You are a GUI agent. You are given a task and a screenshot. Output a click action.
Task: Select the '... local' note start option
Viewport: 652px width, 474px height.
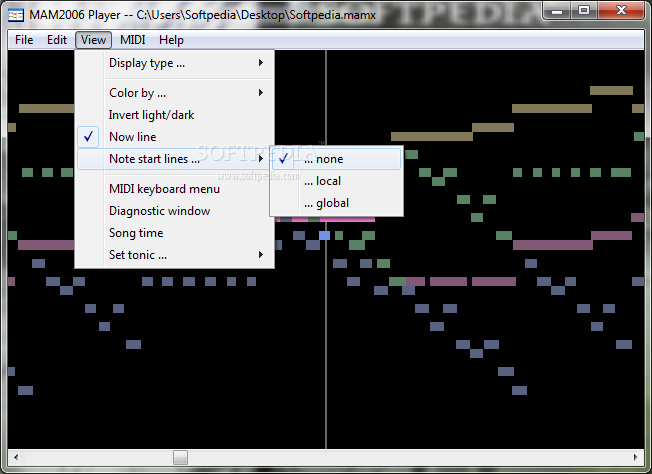pos(336,181)
